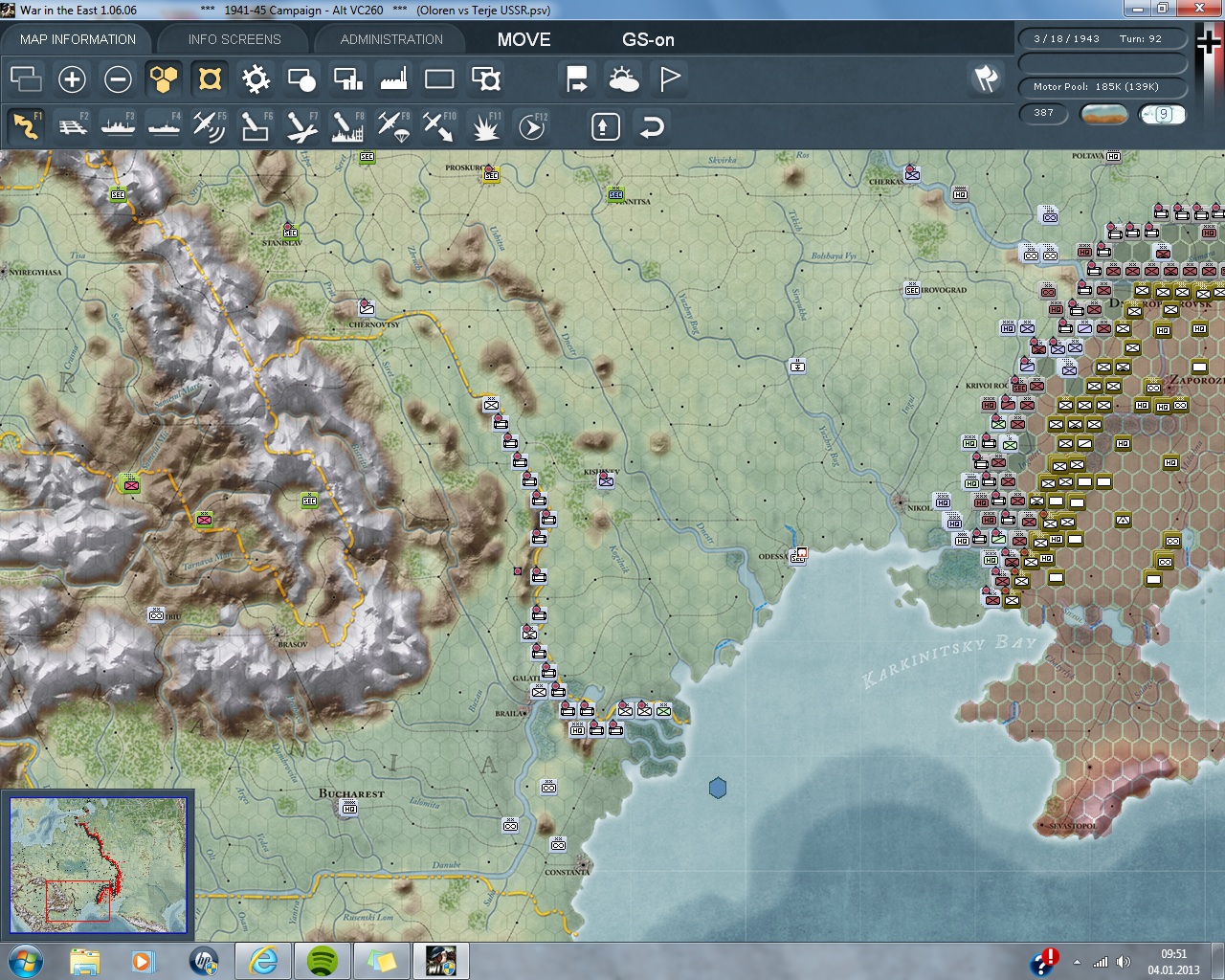Select the unit counter at Kishinev
This screenshot has width=1225, height=980.
pos(606,480)
